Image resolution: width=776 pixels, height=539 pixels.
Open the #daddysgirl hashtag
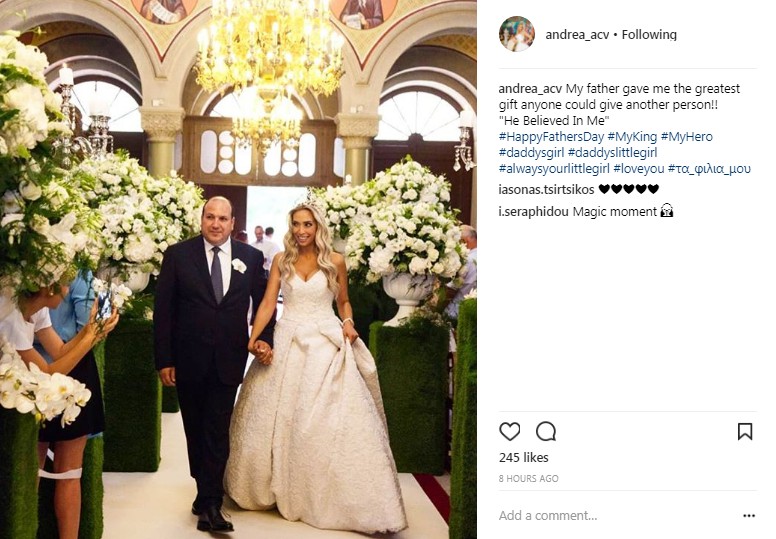531,152
